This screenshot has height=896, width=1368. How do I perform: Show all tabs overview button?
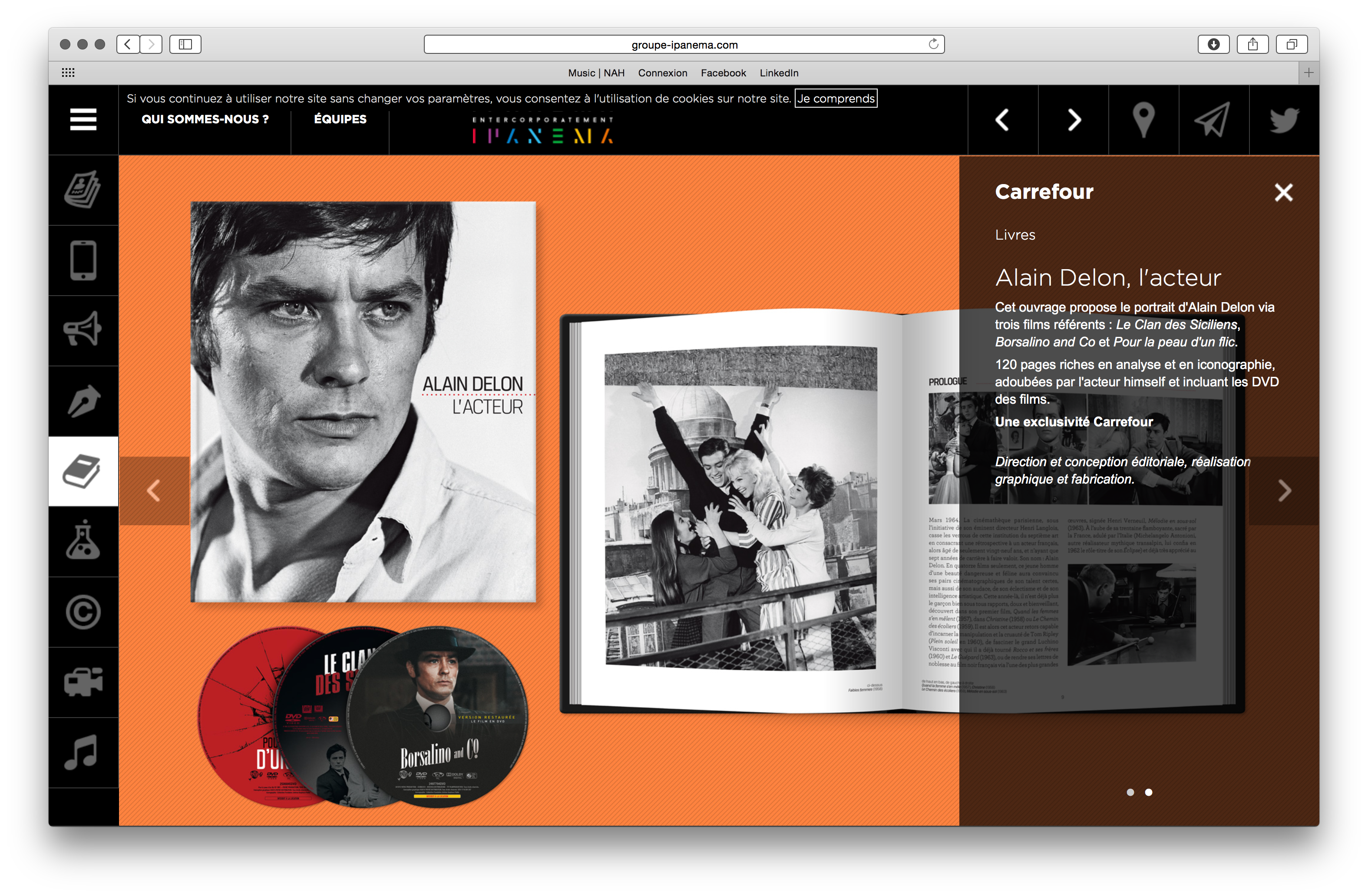[x=1292, y=44]
